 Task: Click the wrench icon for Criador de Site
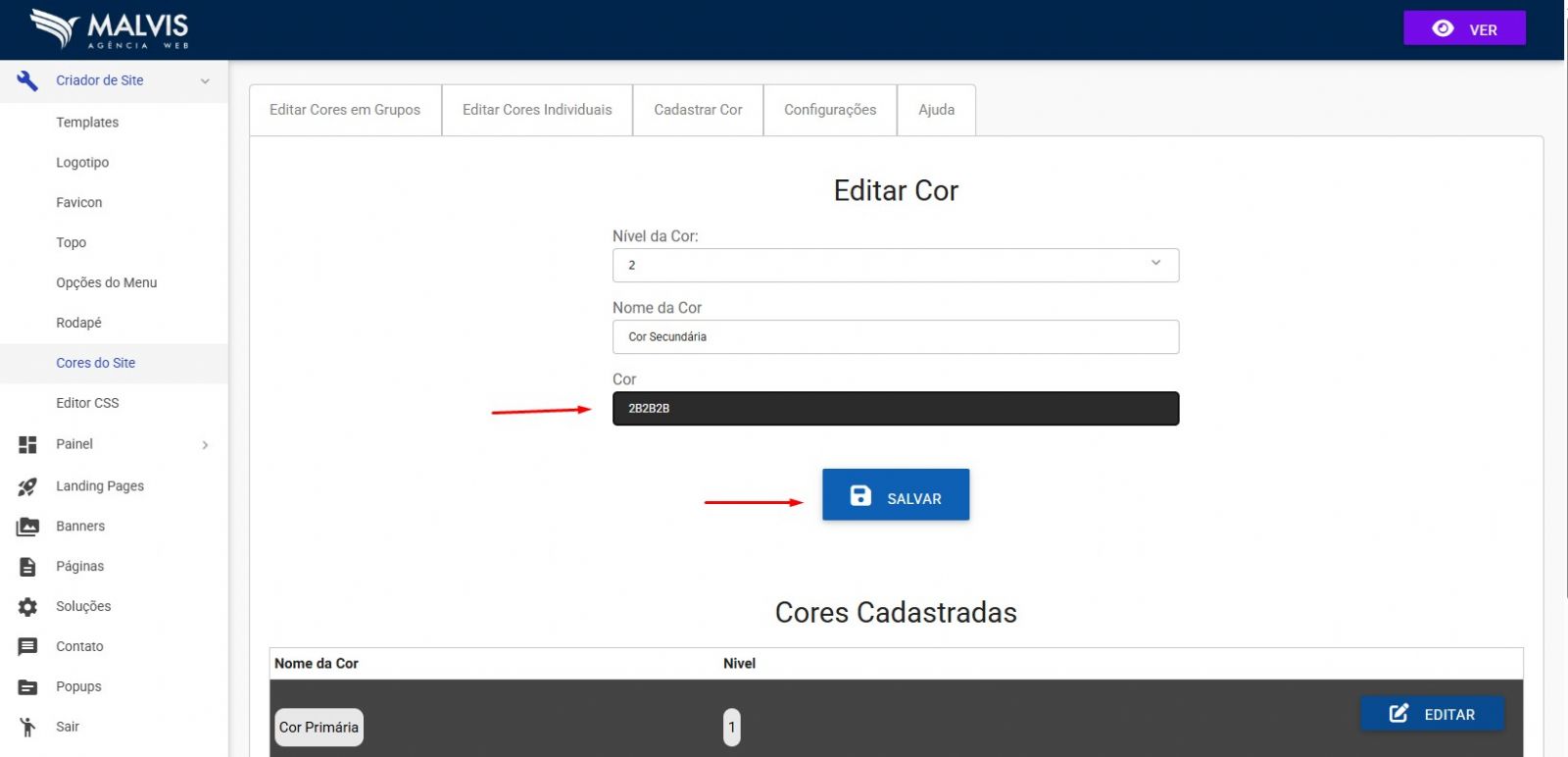(27, 80)
